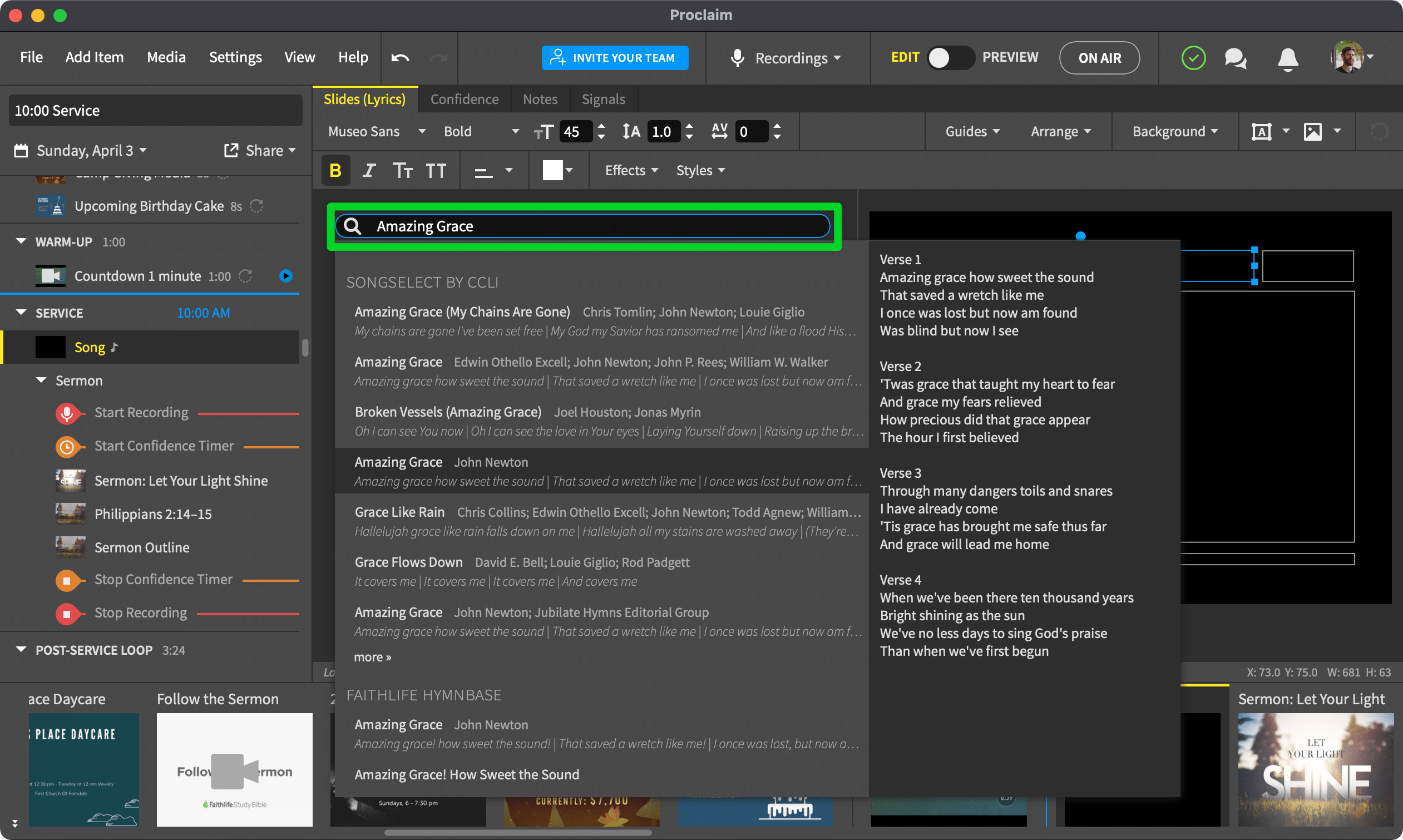Image resolution: width=1403 pixels, height=840 pixels.
Task: Click the line spacing icon
Action: (631, 131)
